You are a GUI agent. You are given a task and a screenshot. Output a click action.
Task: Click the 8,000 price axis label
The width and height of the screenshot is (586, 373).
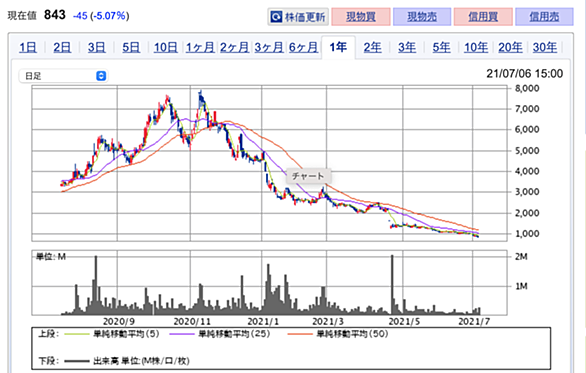[527, 89]
